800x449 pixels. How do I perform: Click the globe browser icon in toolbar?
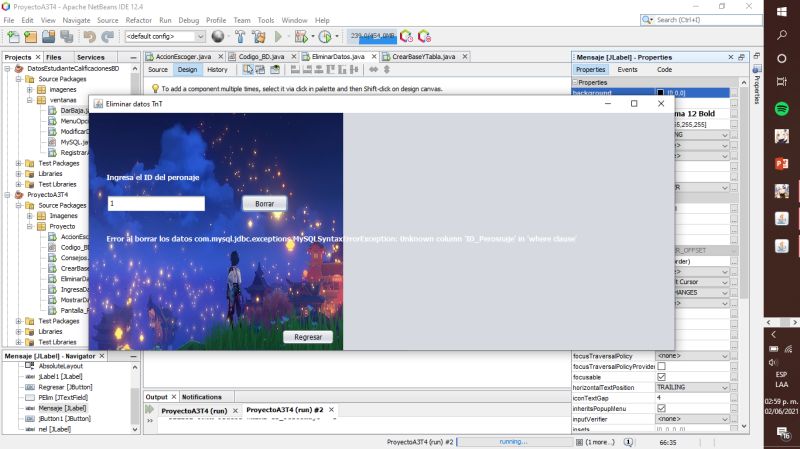[218, 36]
